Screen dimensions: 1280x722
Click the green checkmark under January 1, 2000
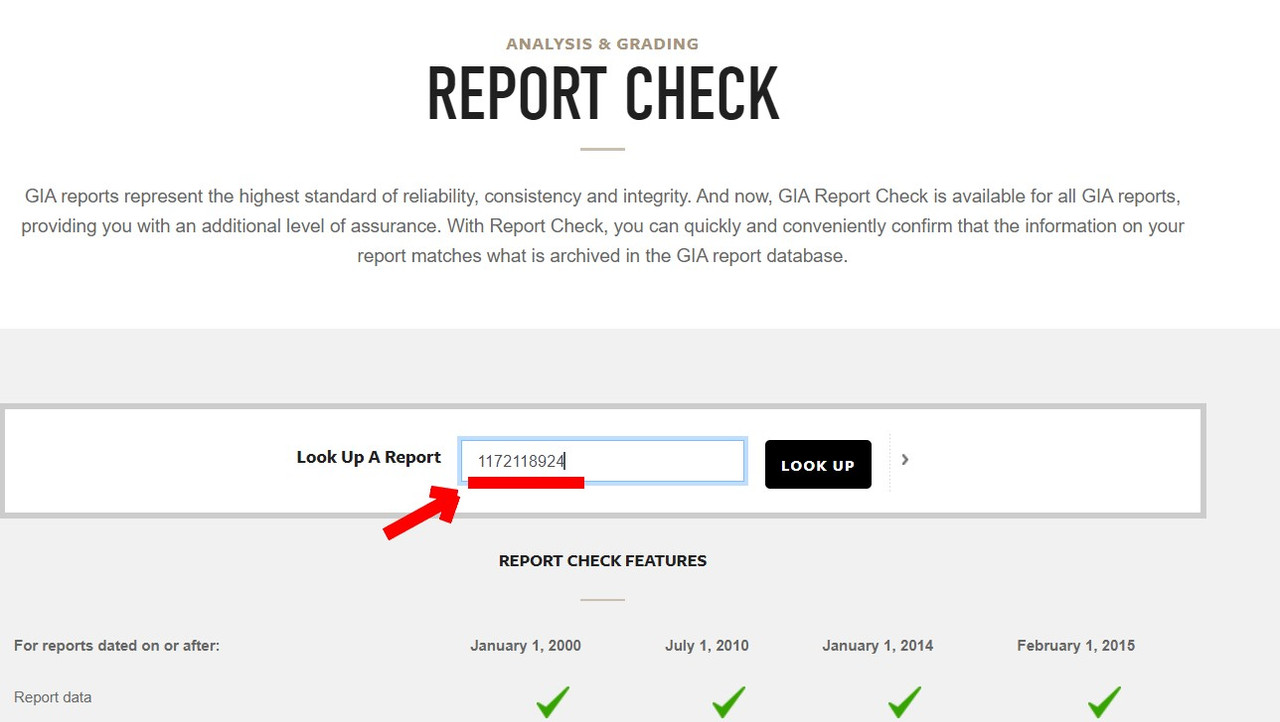[553, 701]
